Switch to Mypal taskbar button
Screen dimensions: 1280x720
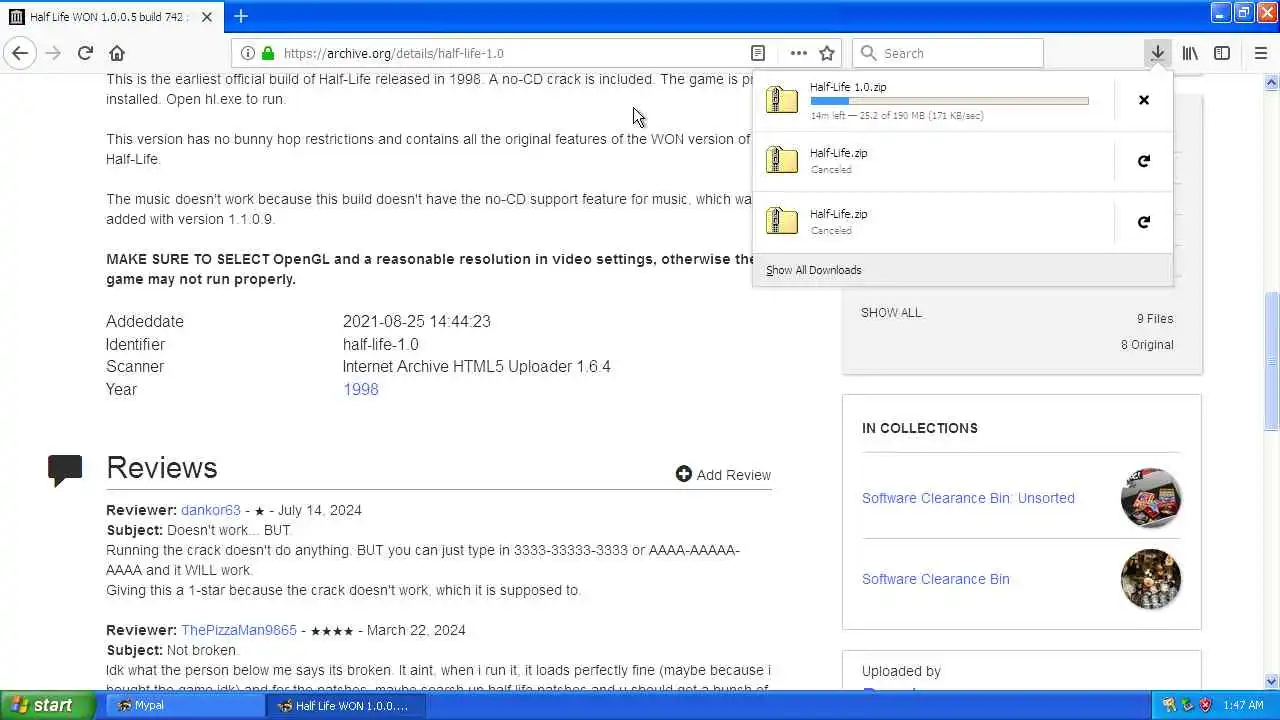(184, 705)
